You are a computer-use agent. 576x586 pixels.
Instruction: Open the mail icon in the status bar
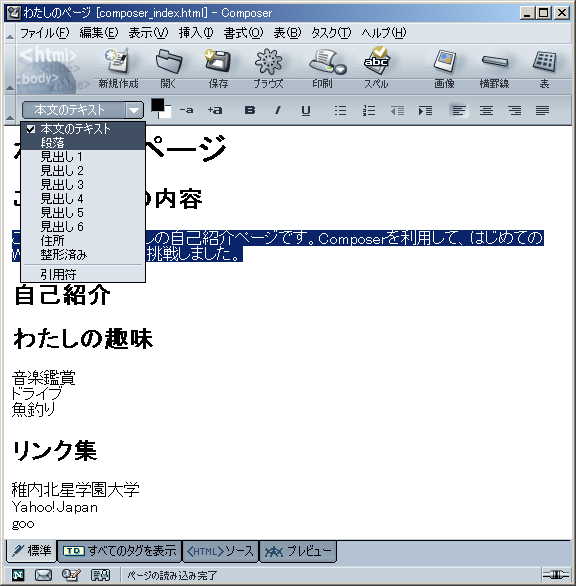point(43,575)
